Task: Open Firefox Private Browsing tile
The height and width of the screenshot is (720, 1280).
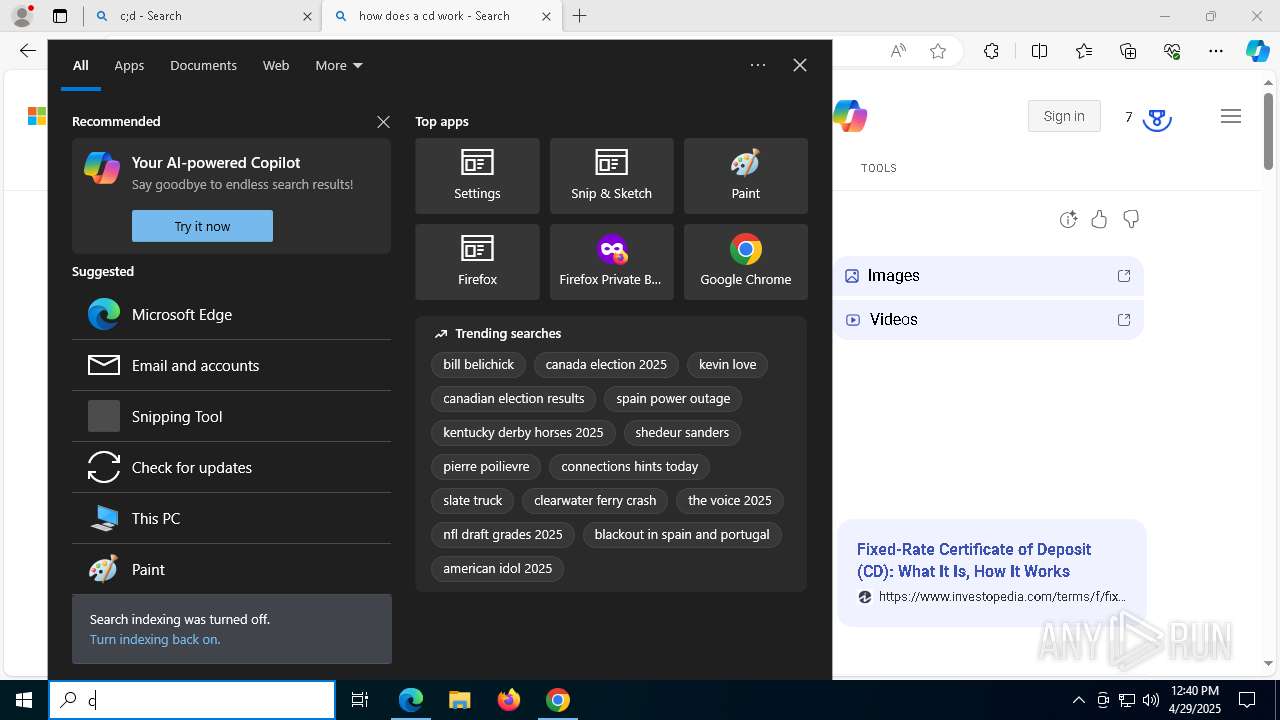Action: [611, 262]
